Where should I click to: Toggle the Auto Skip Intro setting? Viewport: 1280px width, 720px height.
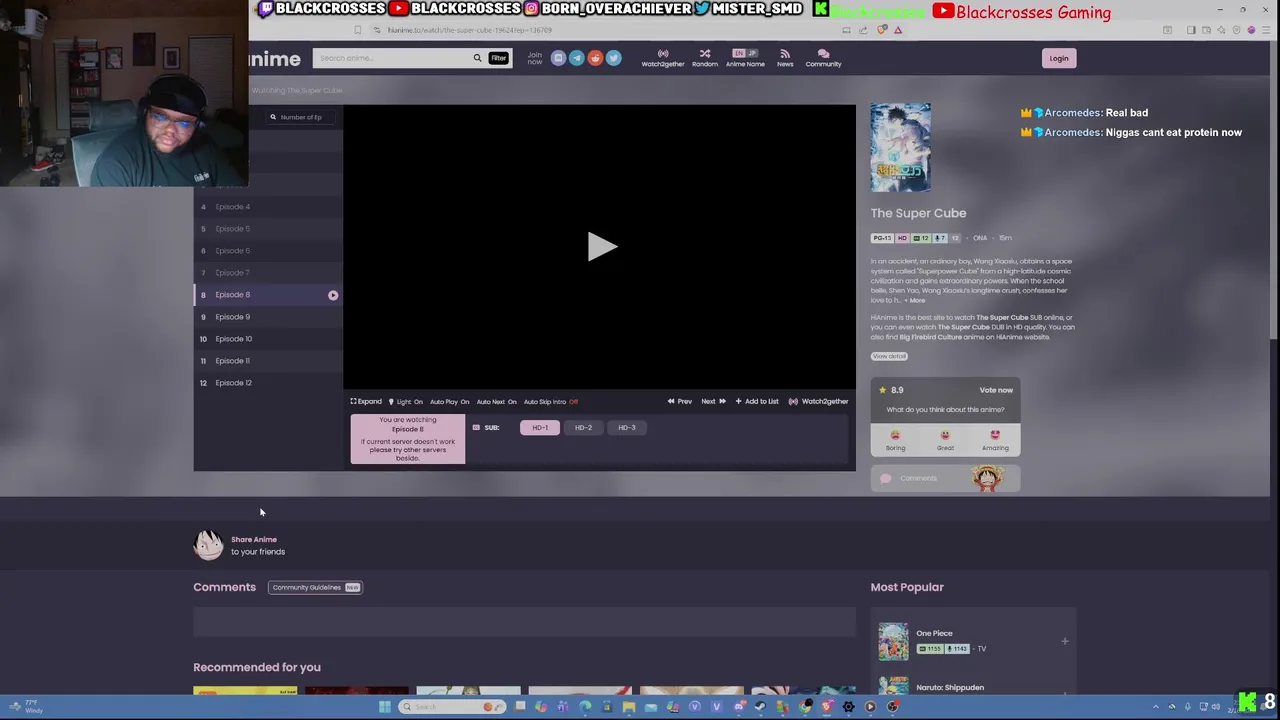551,401
